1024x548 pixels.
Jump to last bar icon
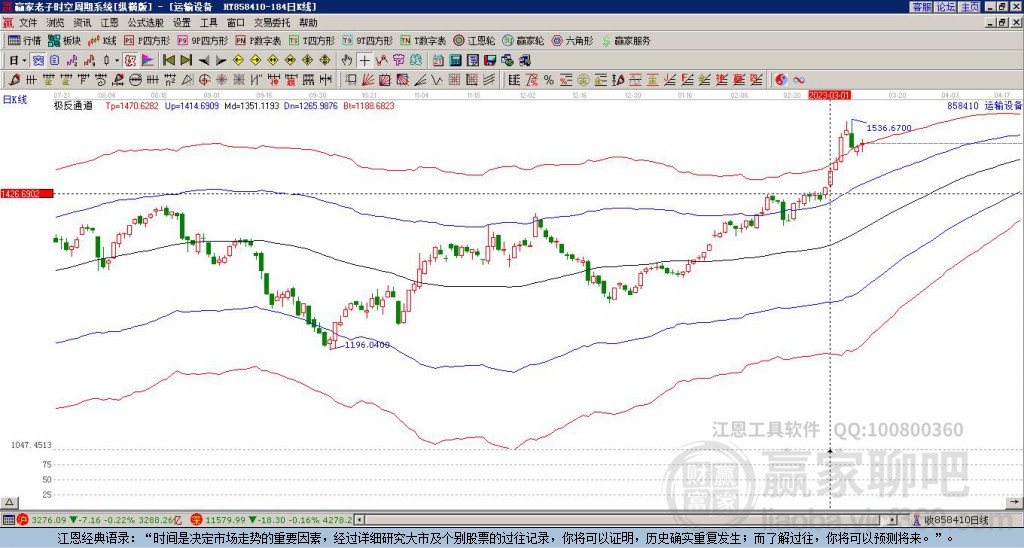point(186,61)
